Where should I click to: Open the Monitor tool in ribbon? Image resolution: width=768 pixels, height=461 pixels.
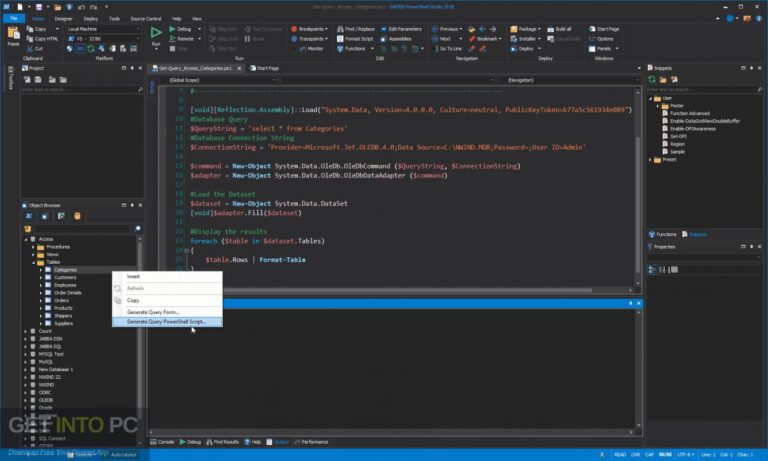click(312, 49)
